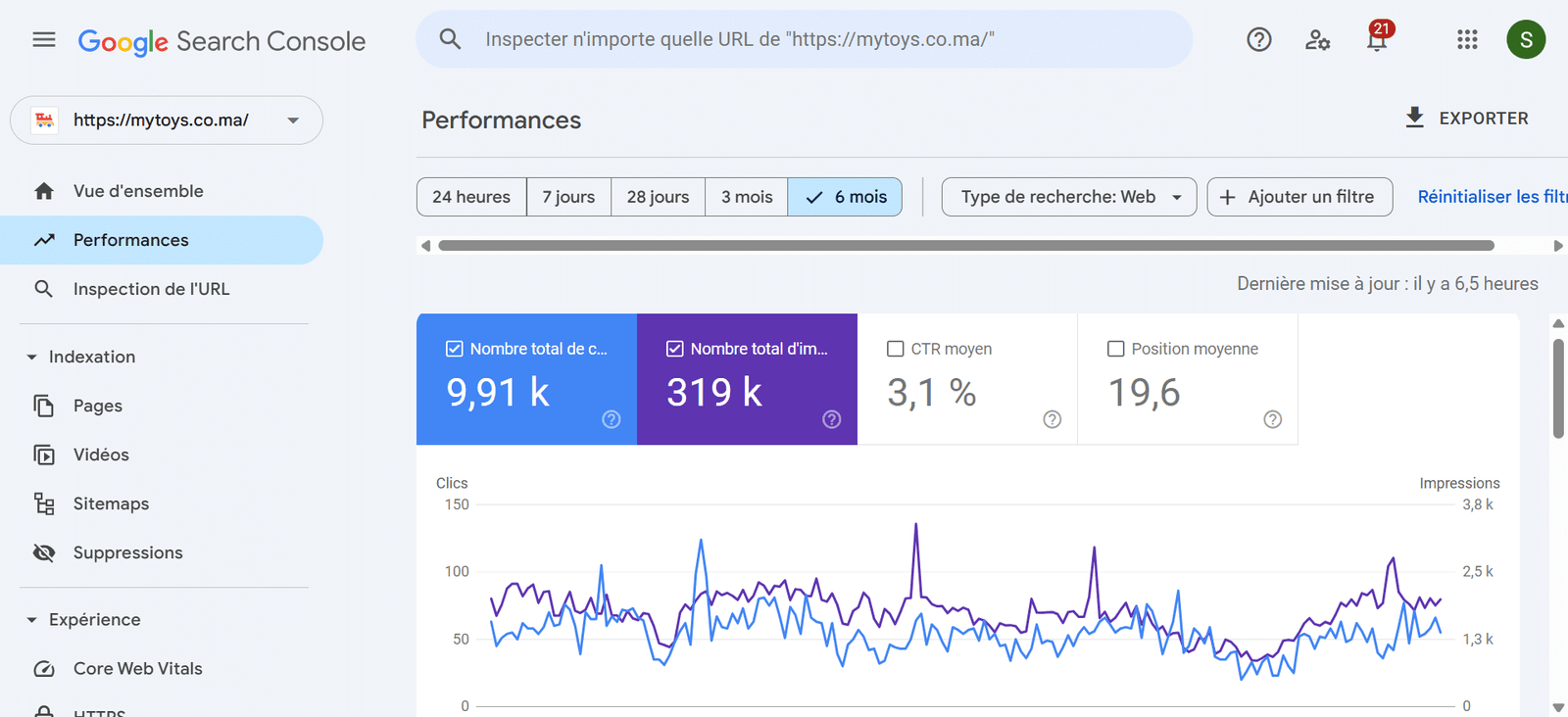
Task: Click Ajouter un filtre button
Action: (1299, 197)
